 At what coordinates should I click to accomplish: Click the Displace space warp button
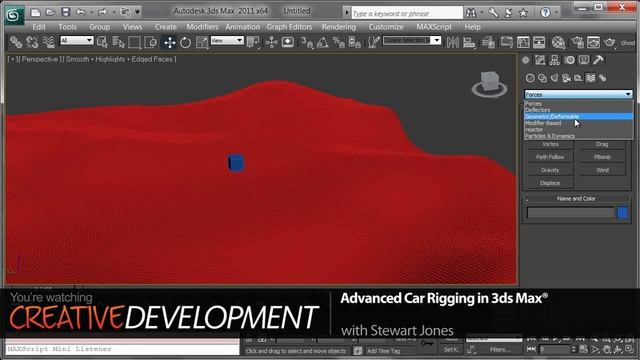tap(550, 183)
